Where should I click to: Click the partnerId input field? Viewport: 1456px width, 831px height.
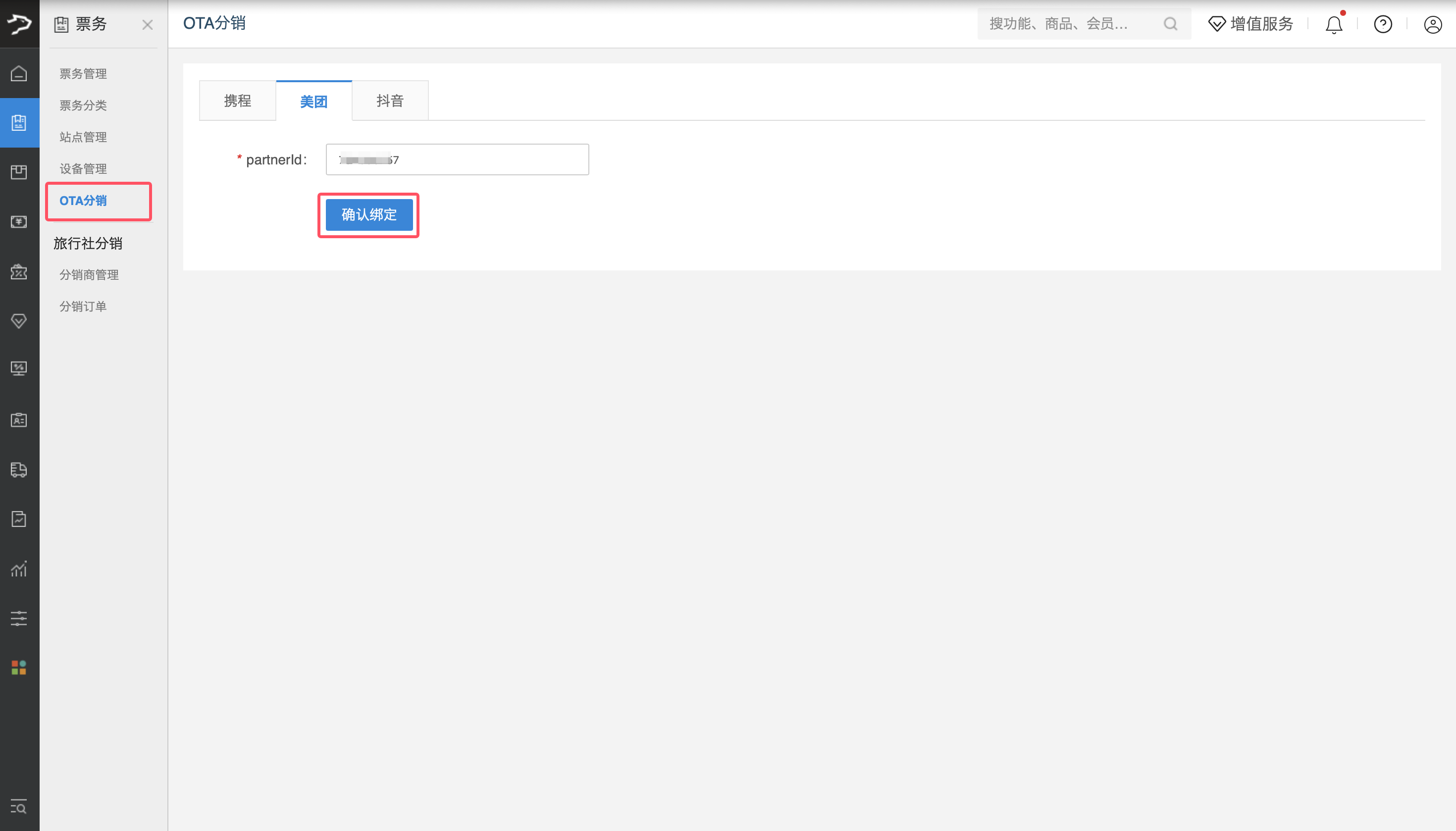(x=457, y=160)
